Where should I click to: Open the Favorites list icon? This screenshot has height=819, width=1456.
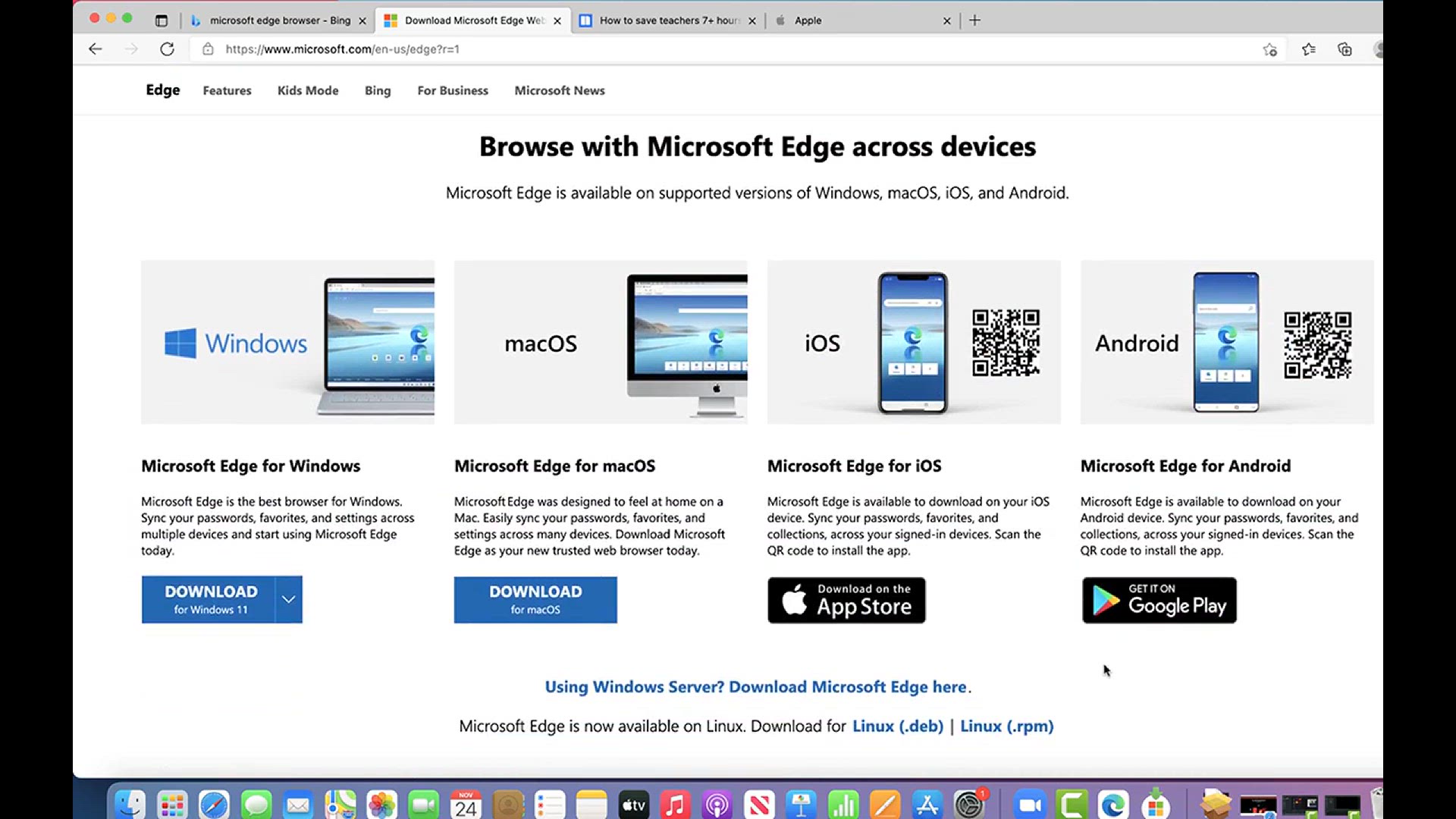[1309, 49]
